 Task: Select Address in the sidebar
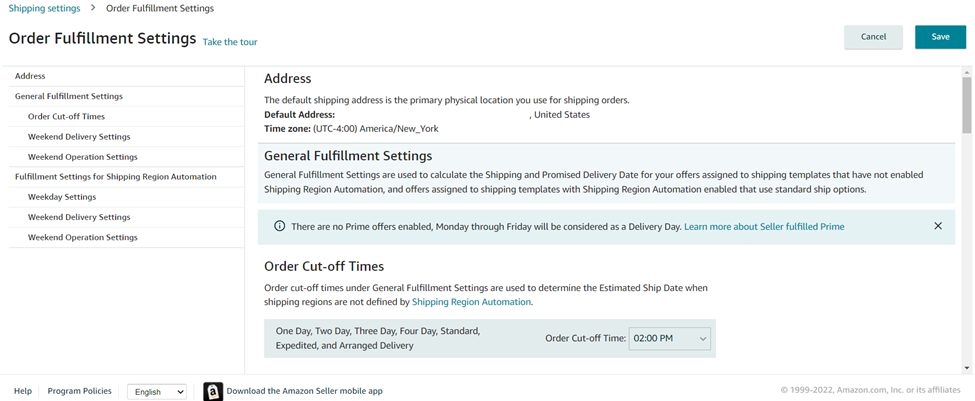30,76
